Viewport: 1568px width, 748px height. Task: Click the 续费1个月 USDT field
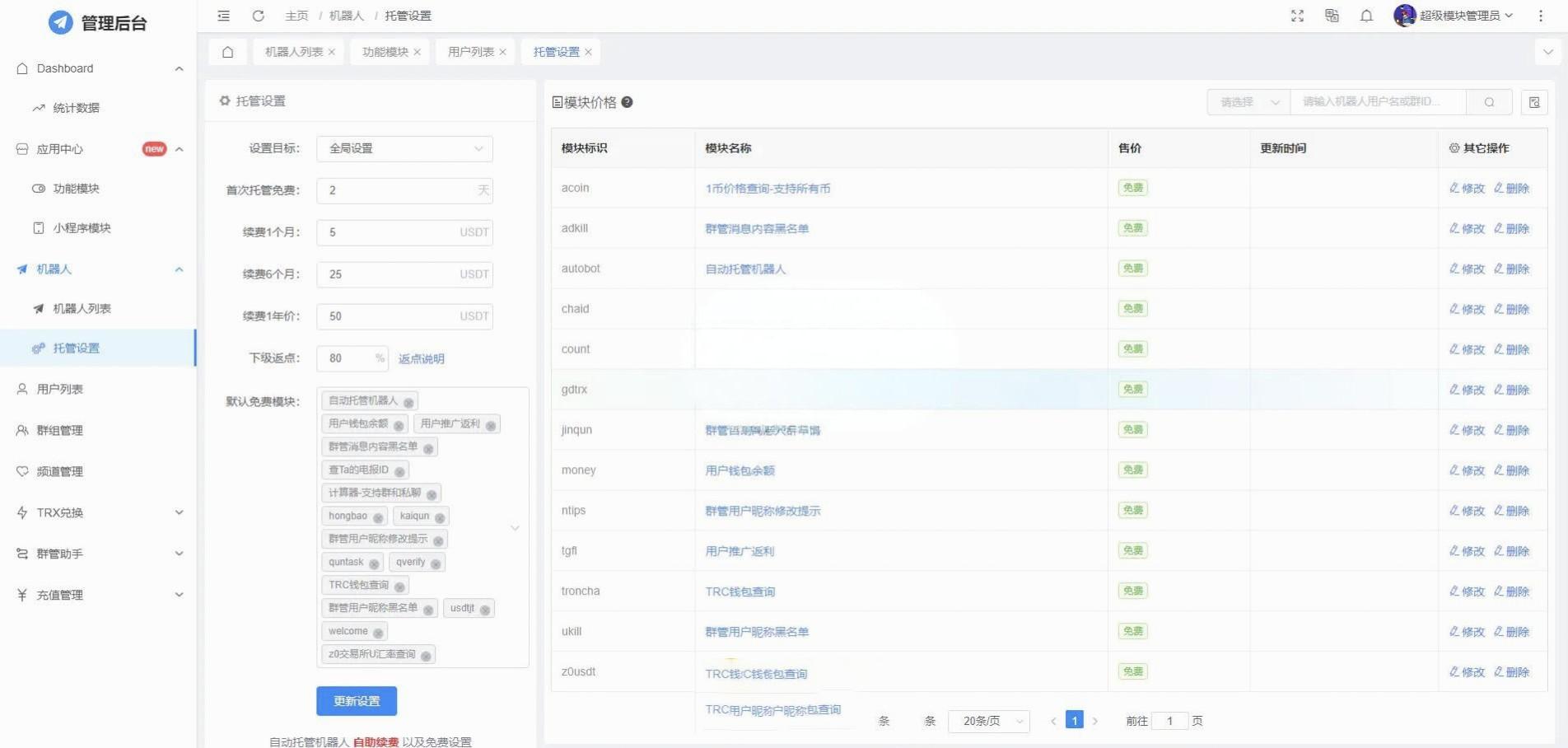pos(404,232)
